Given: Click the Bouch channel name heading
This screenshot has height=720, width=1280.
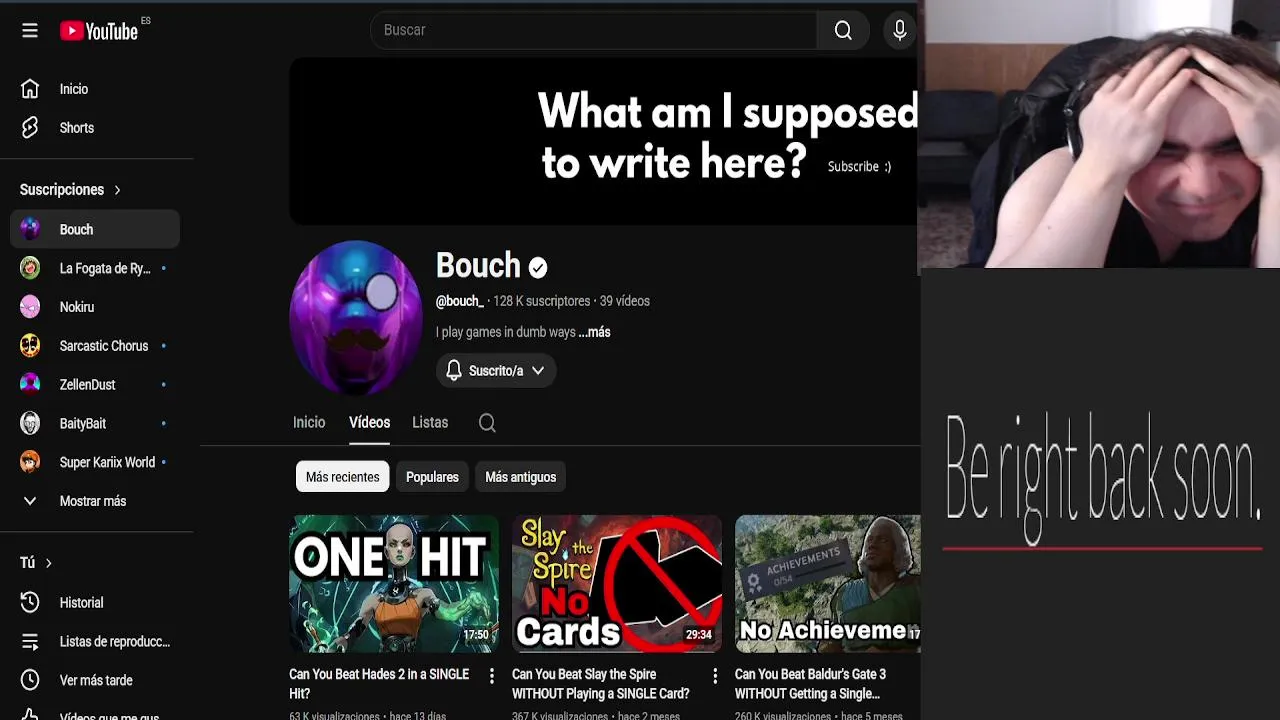Looking at the screenshot, I should pyautogui.click(x=478, y=266).
